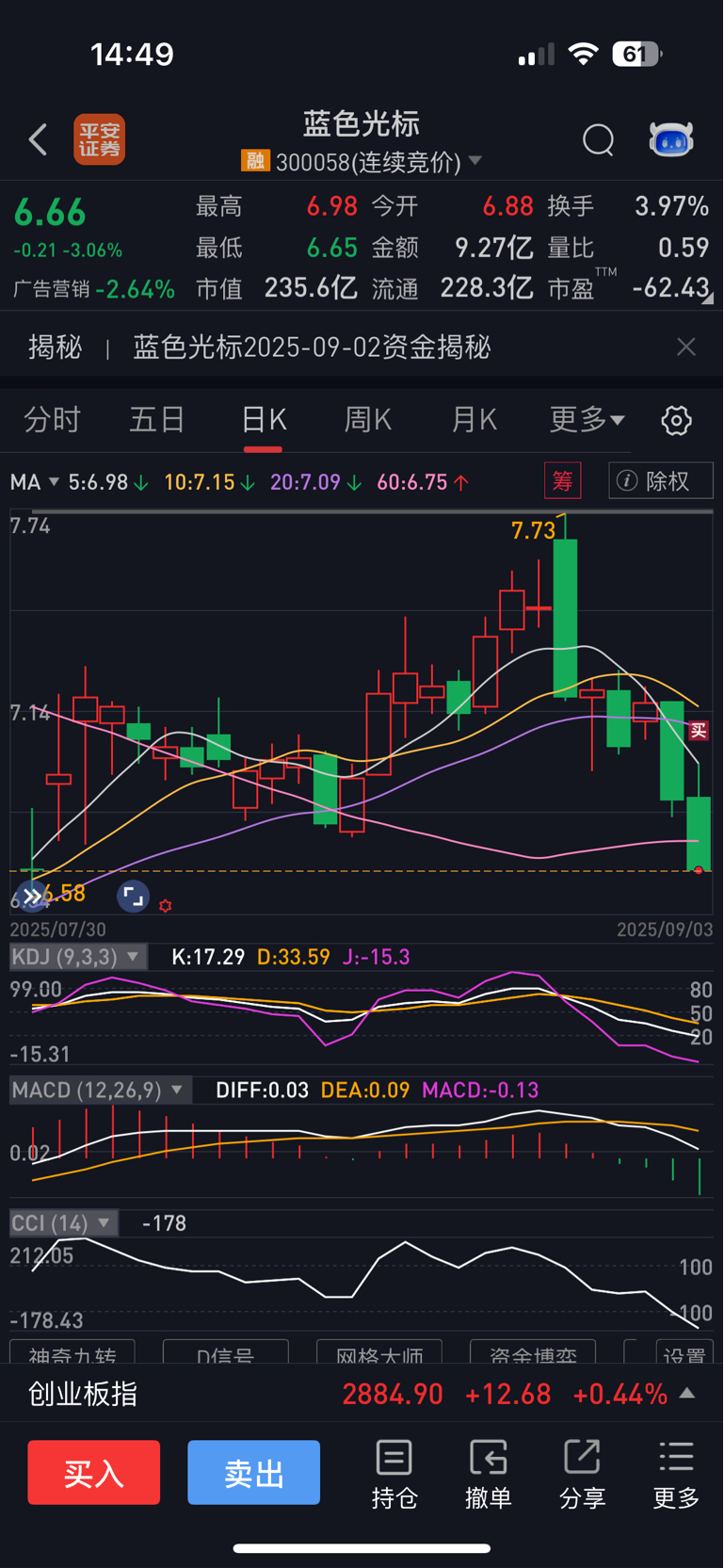
Task: Select the 日K chart tab
Action: click(x=264, y=419)
